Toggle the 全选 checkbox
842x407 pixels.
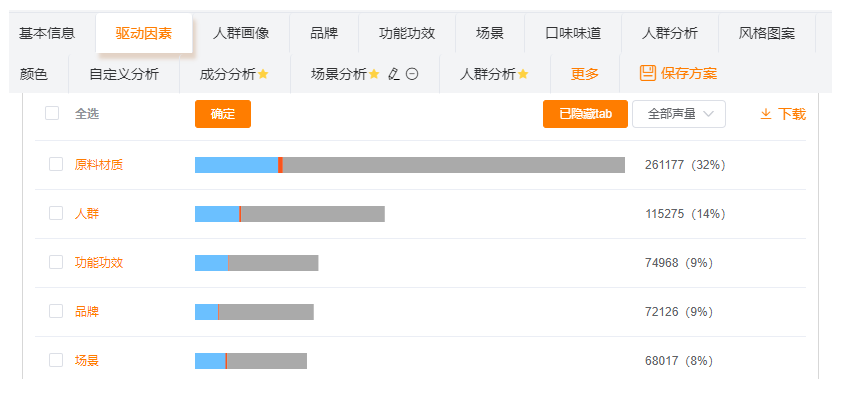point(52,113)
